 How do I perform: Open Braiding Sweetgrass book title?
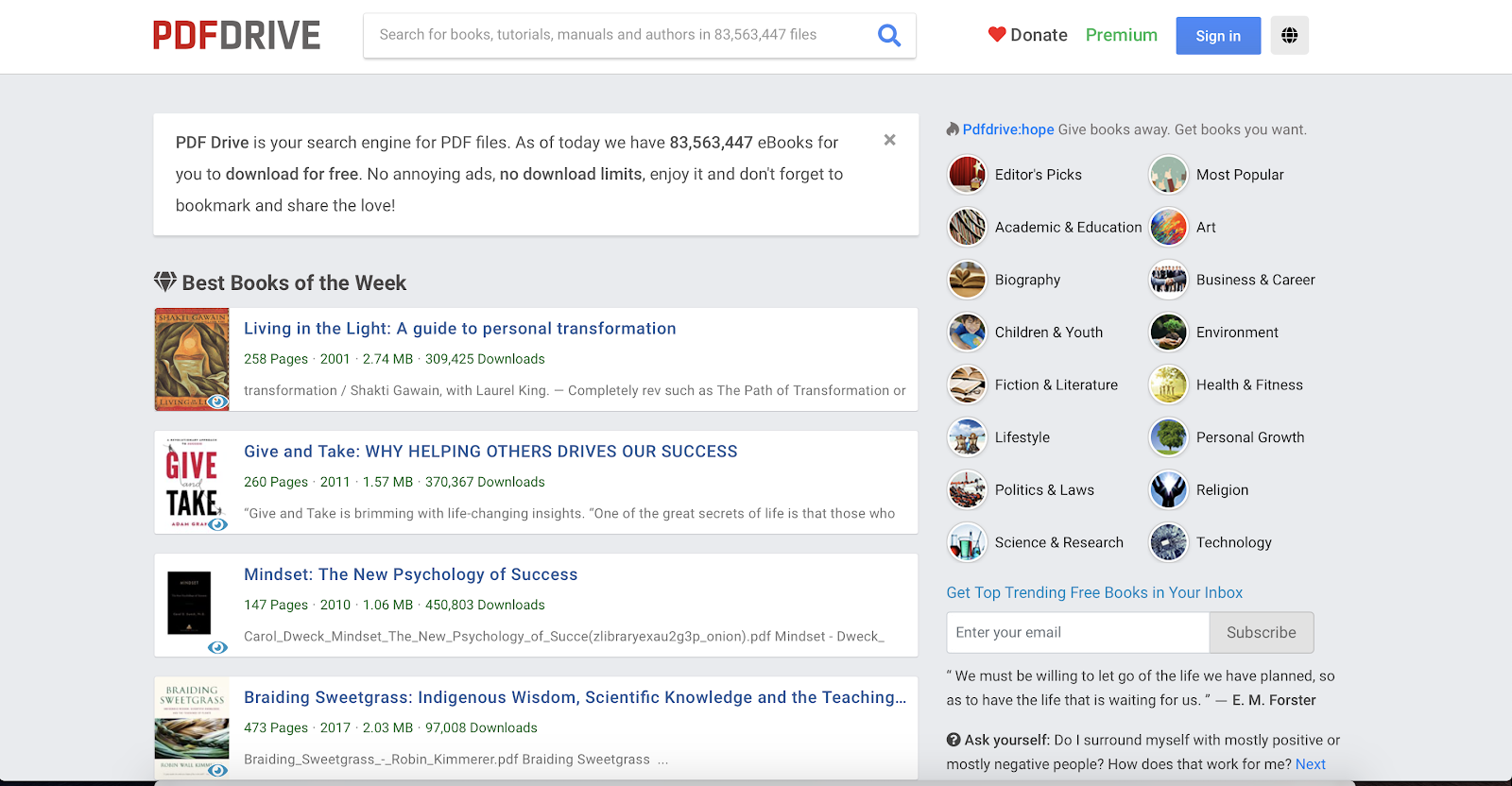coord(575,697)
